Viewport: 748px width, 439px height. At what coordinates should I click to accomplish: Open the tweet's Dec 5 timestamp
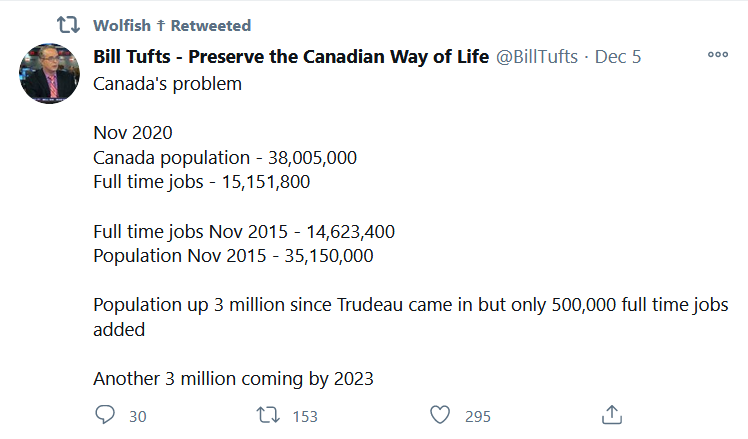tap(618, 57)
